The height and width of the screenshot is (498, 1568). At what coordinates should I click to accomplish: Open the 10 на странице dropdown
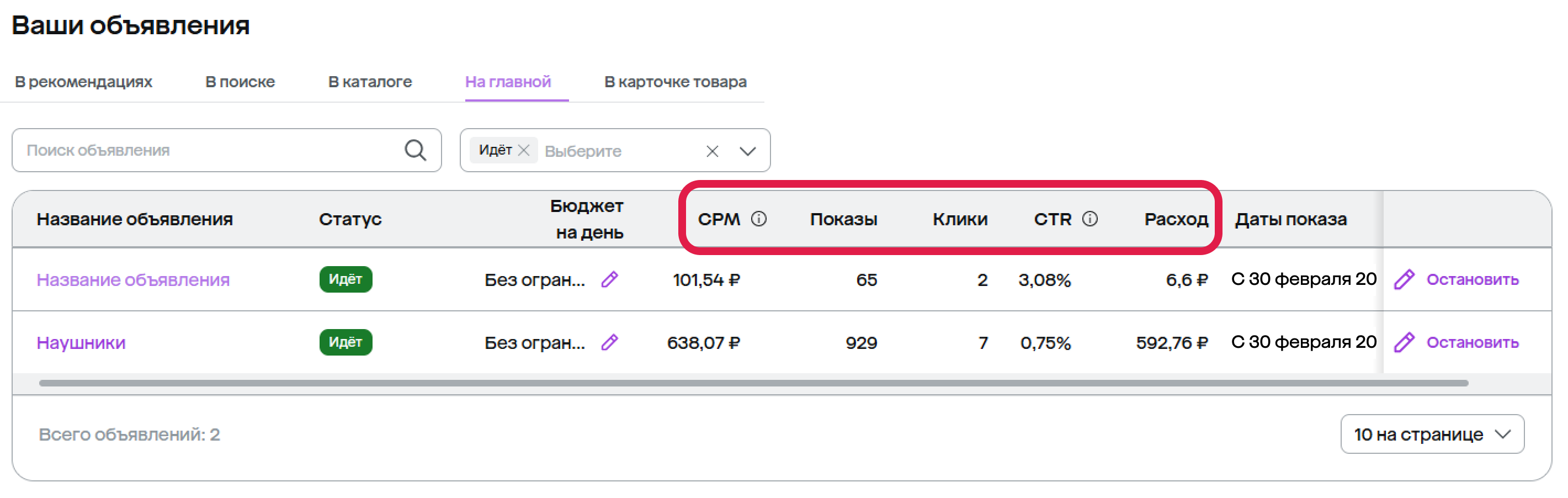1432,434
